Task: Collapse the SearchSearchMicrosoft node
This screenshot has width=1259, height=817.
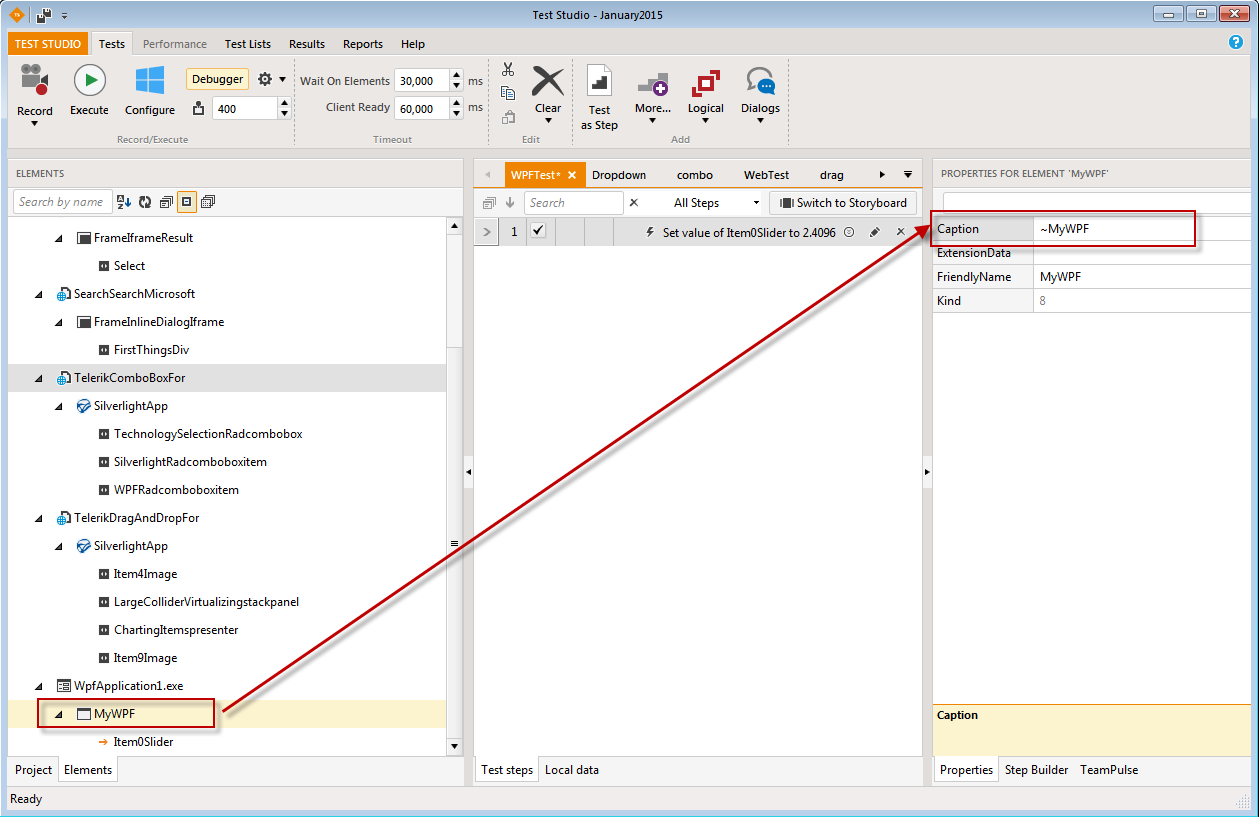Action: [x=39, y=294]
